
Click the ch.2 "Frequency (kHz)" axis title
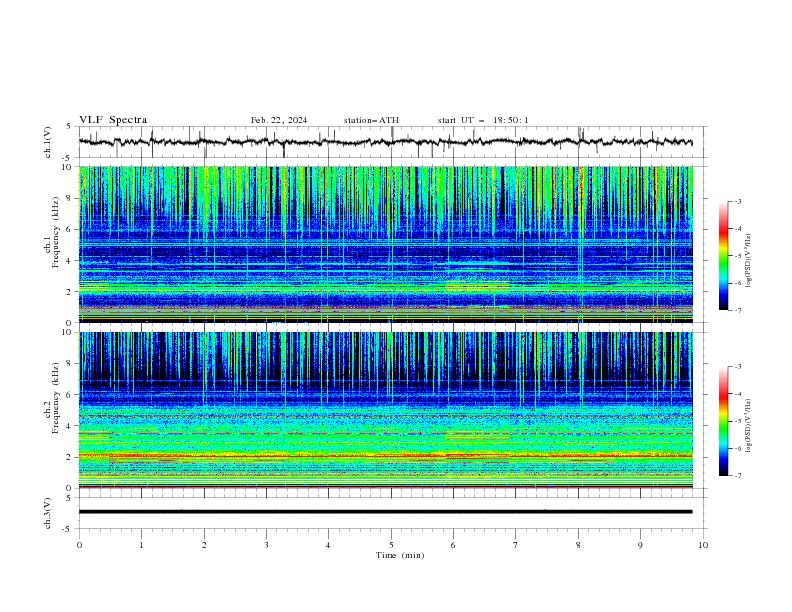point(56,398)
